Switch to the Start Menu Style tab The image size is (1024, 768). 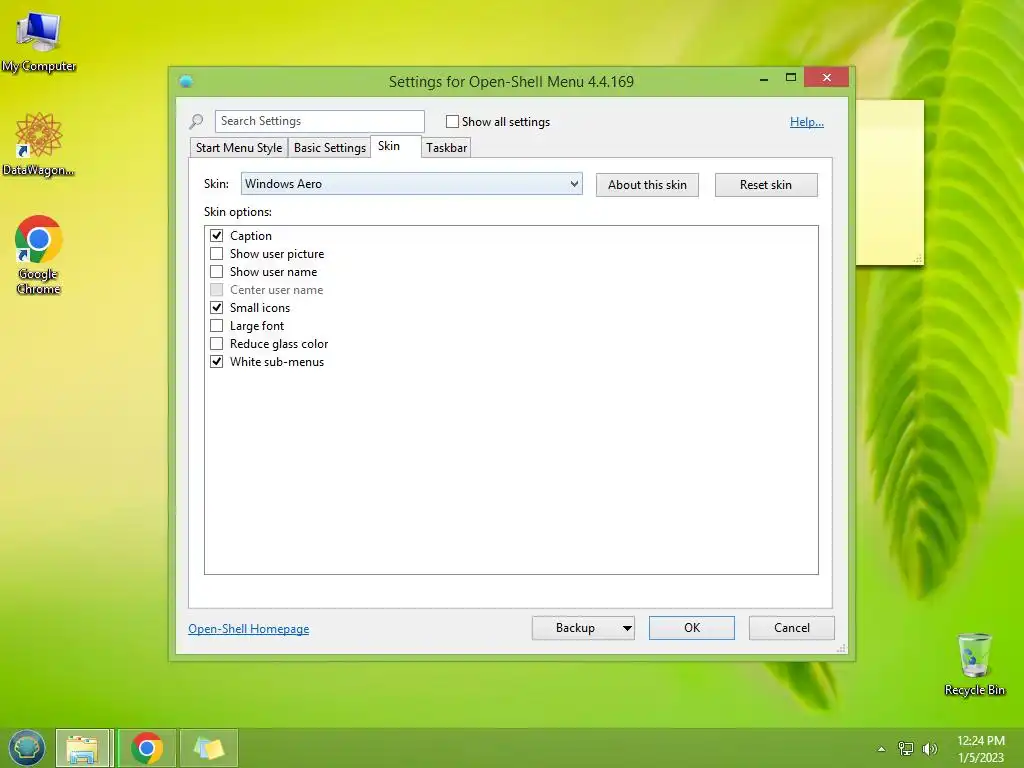[239, 148]
